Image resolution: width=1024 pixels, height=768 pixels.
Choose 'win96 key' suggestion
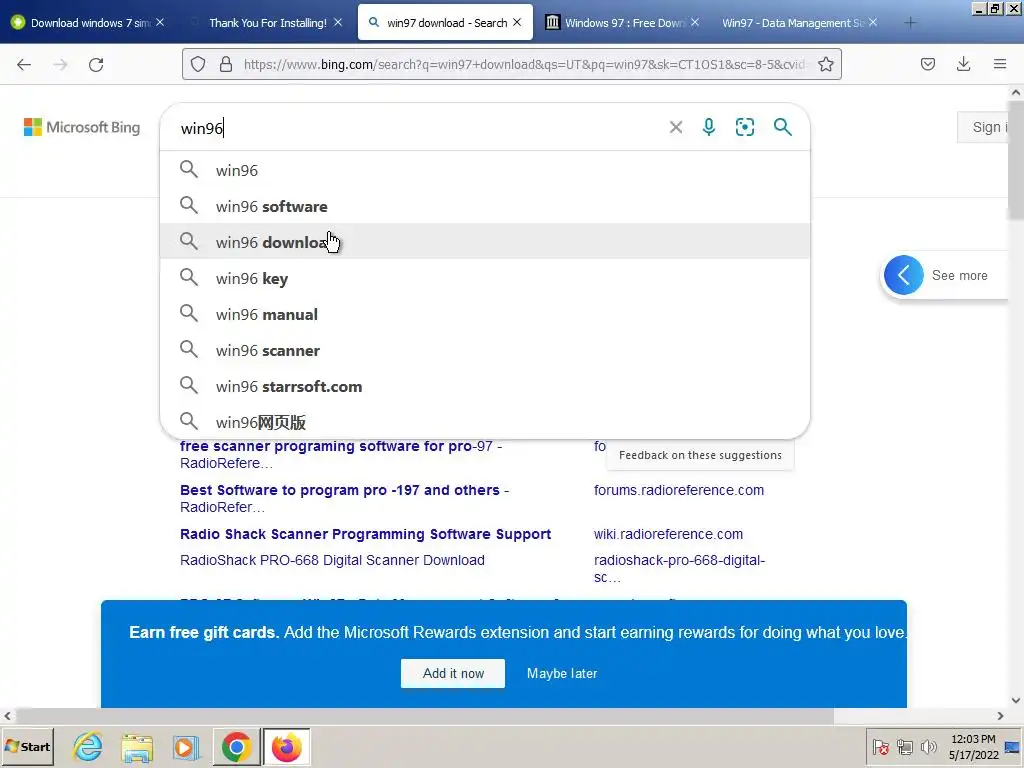coord(485,278)
